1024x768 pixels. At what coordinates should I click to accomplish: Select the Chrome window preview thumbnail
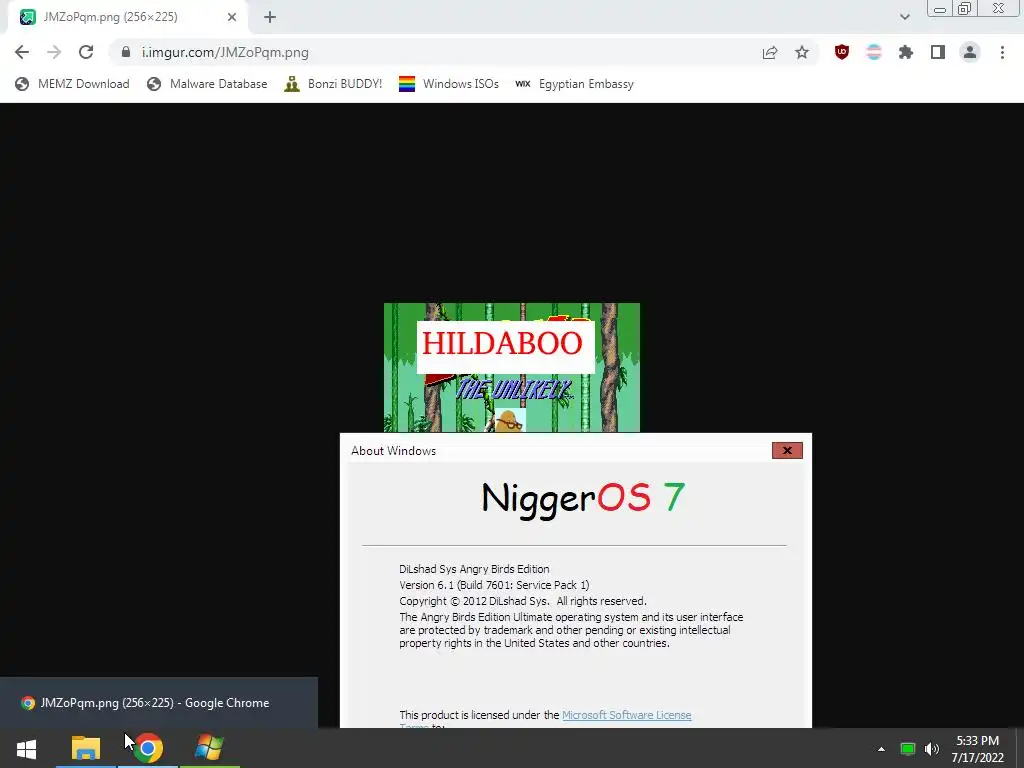tap(159, 703)
